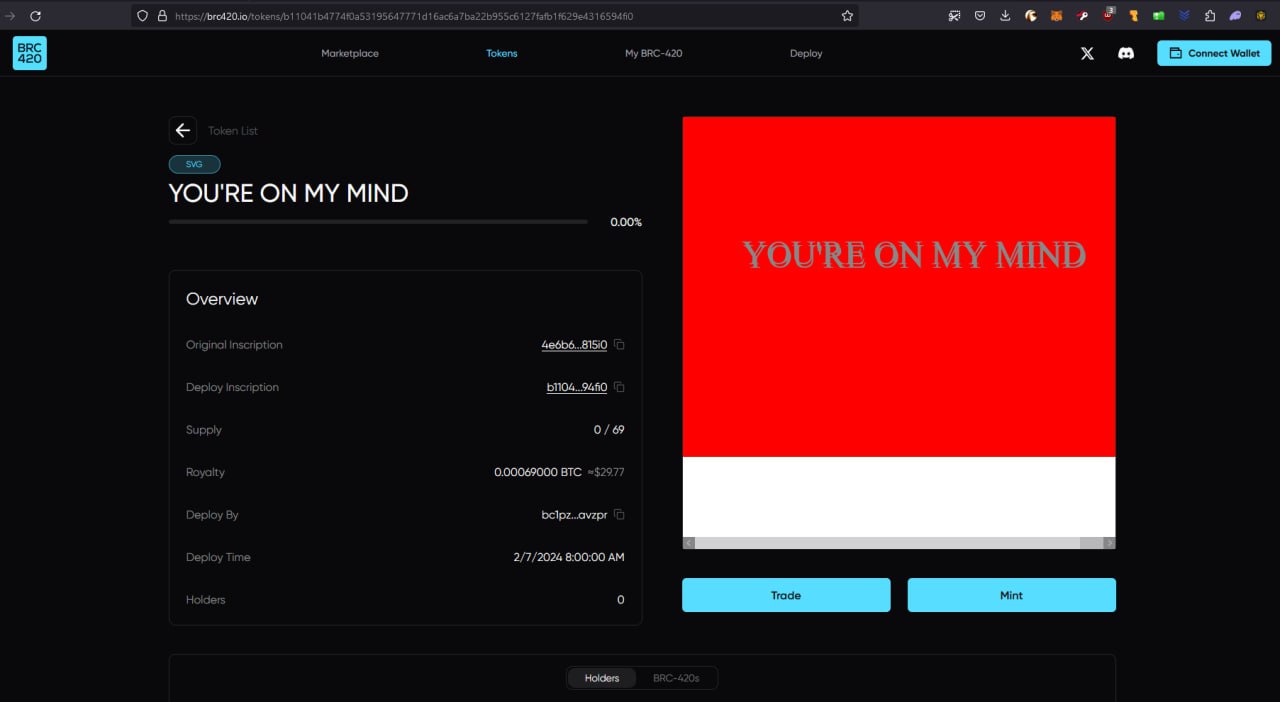Click the 0.00069000 BTC royalty value
The height and width of the screenshot is (702, 1280).
(538, 472)
